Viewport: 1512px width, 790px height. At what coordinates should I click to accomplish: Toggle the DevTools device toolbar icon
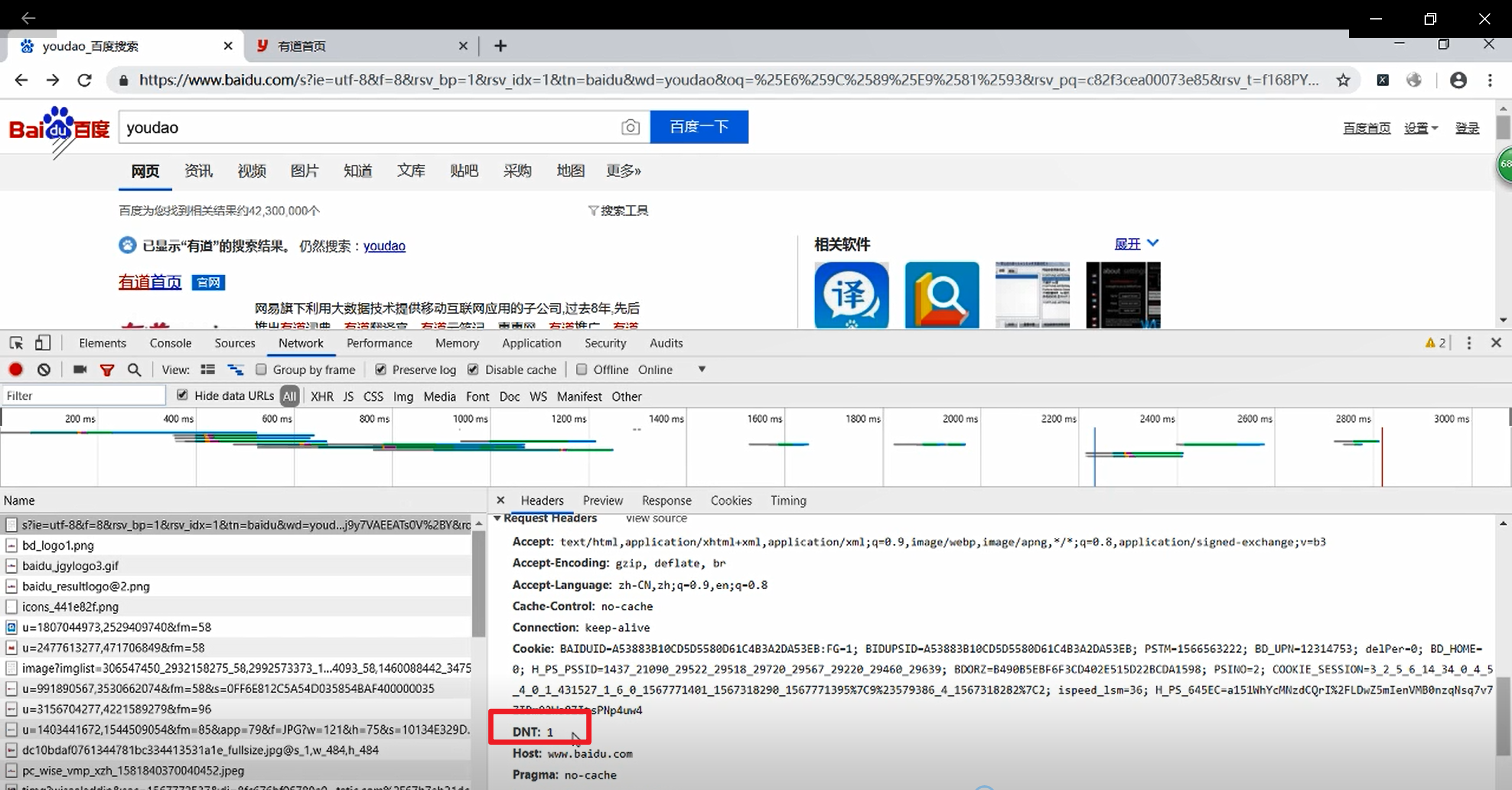tap(43, 343)
